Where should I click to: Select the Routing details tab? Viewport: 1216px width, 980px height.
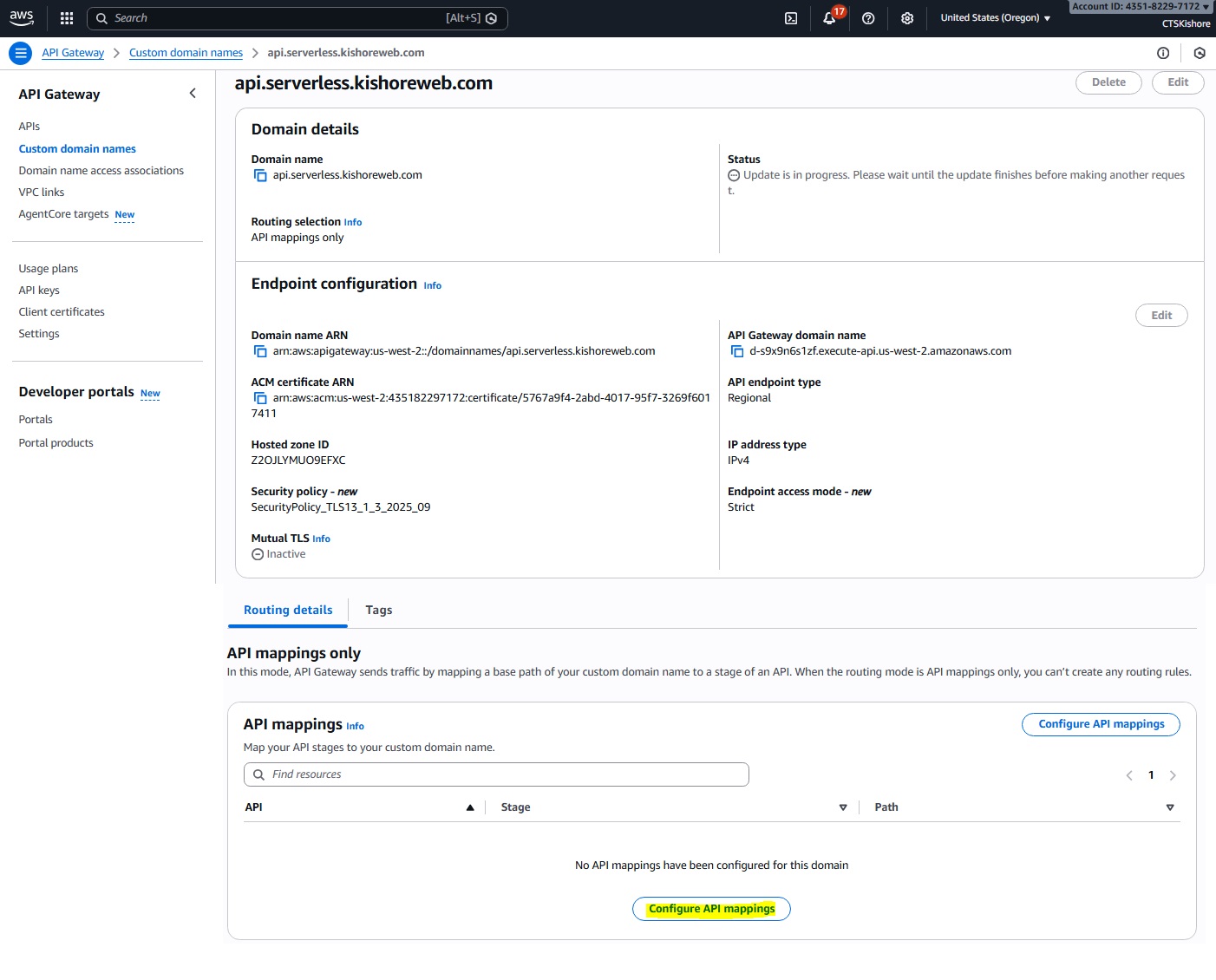[288, 611]
